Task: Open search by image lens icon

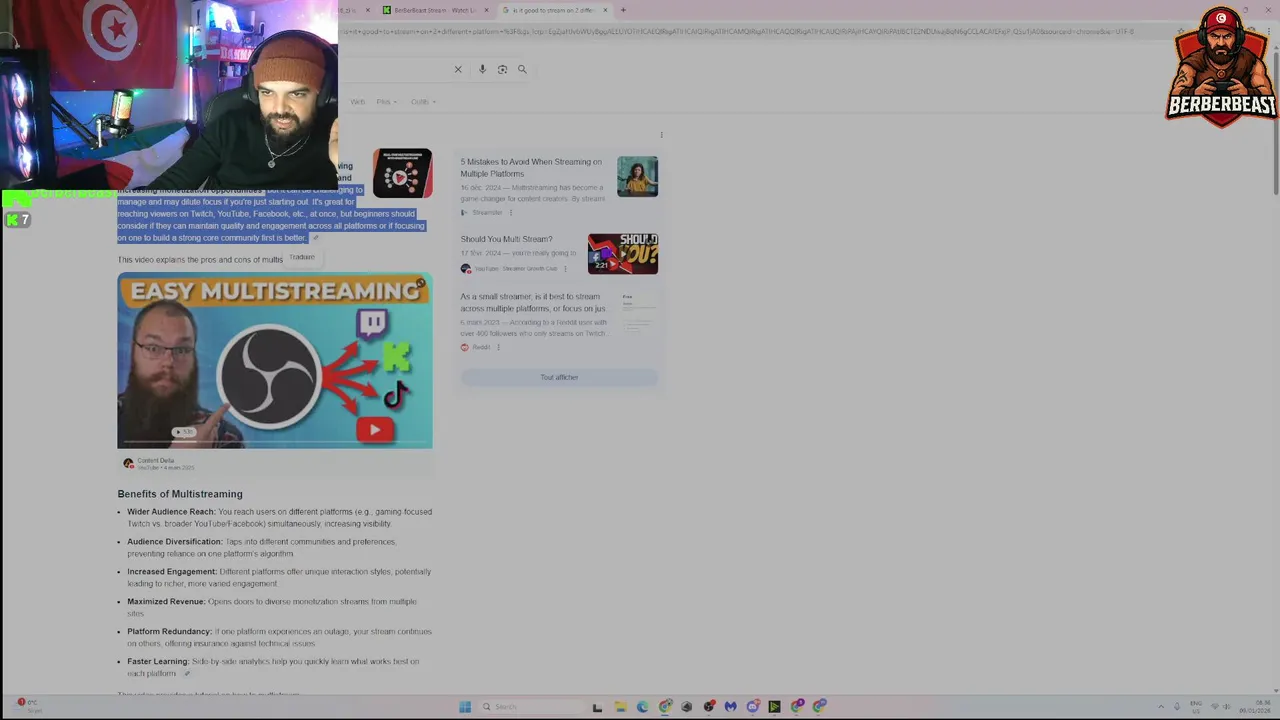Action: [x=502, y=69]
